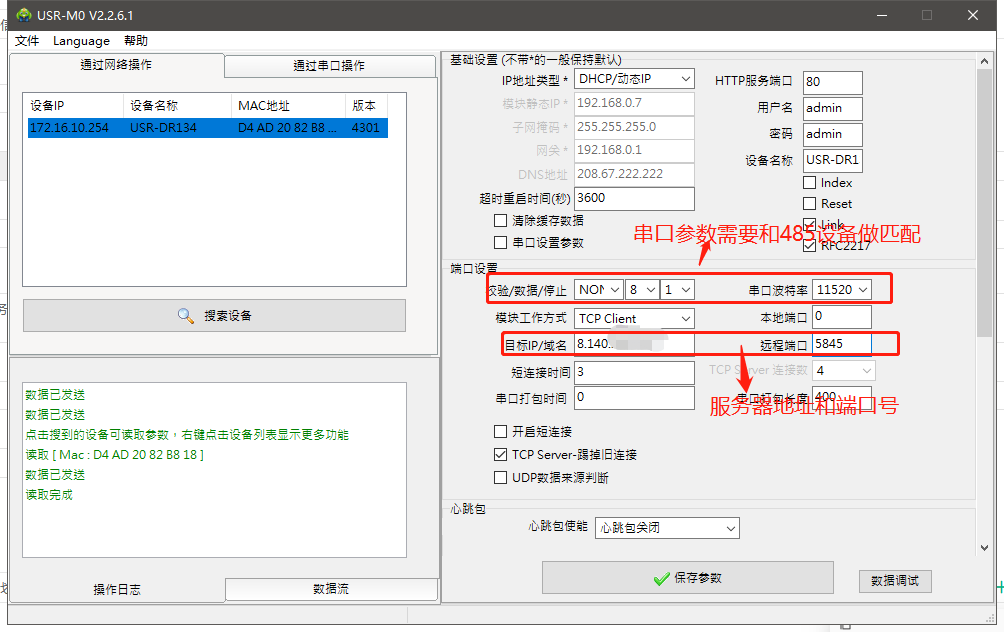Viewport: 1004px width, 632px height.
Task: Open the data bits 8 dropdown
Action: (x=642, y=290)
